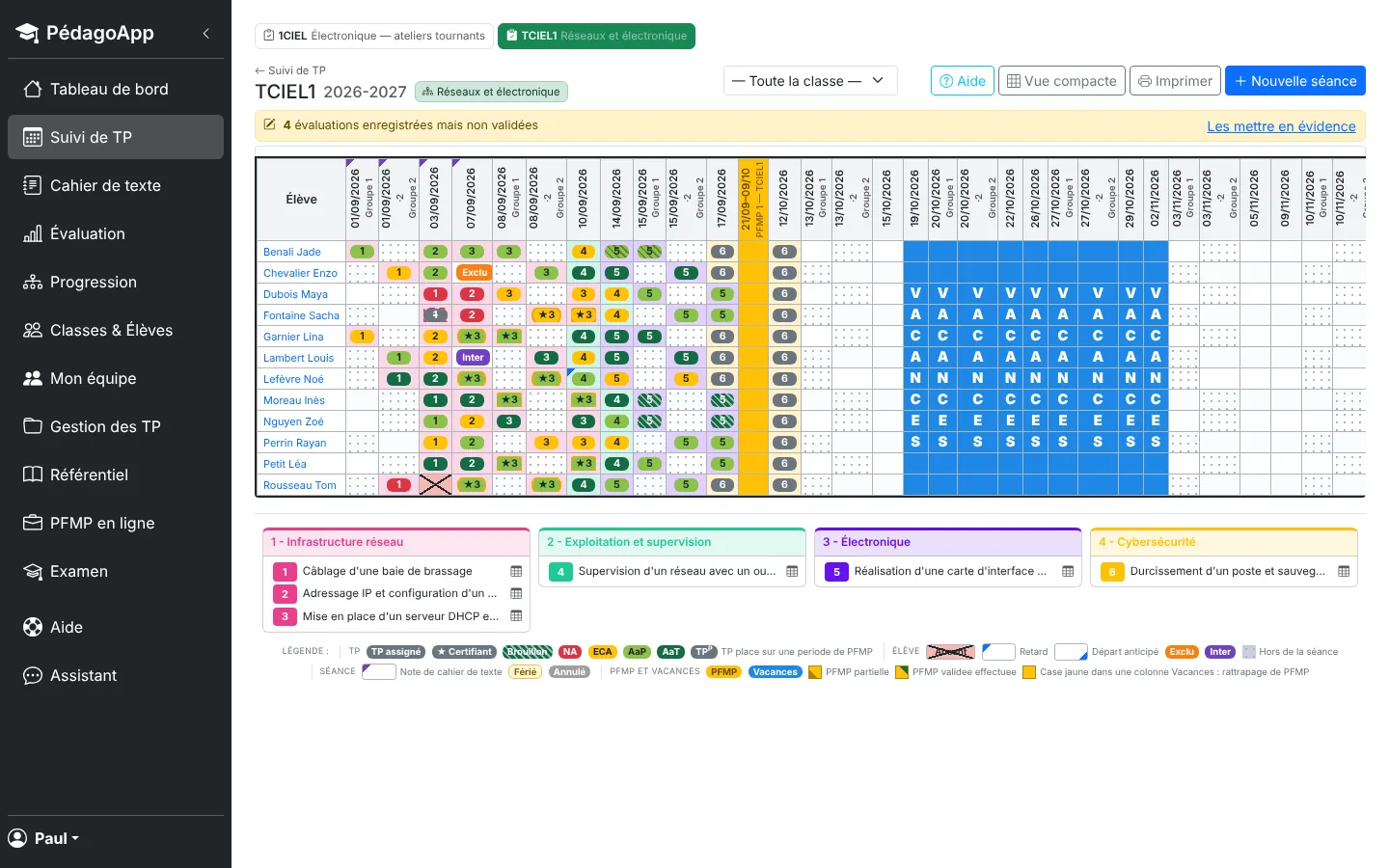Select the 4 - Cybersécurité block header
1389x868 pixels.
1223,542
